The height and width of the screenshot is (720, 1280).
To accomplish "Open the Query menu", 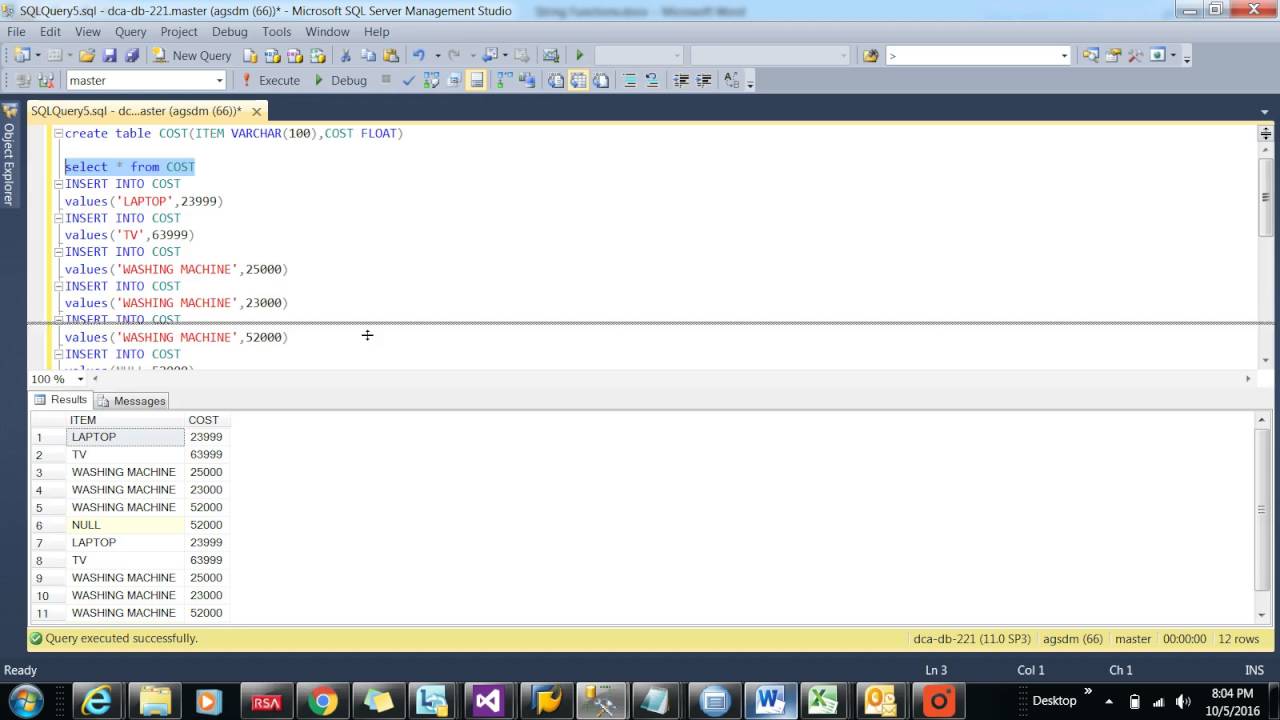I will click(x=130, y=32).
